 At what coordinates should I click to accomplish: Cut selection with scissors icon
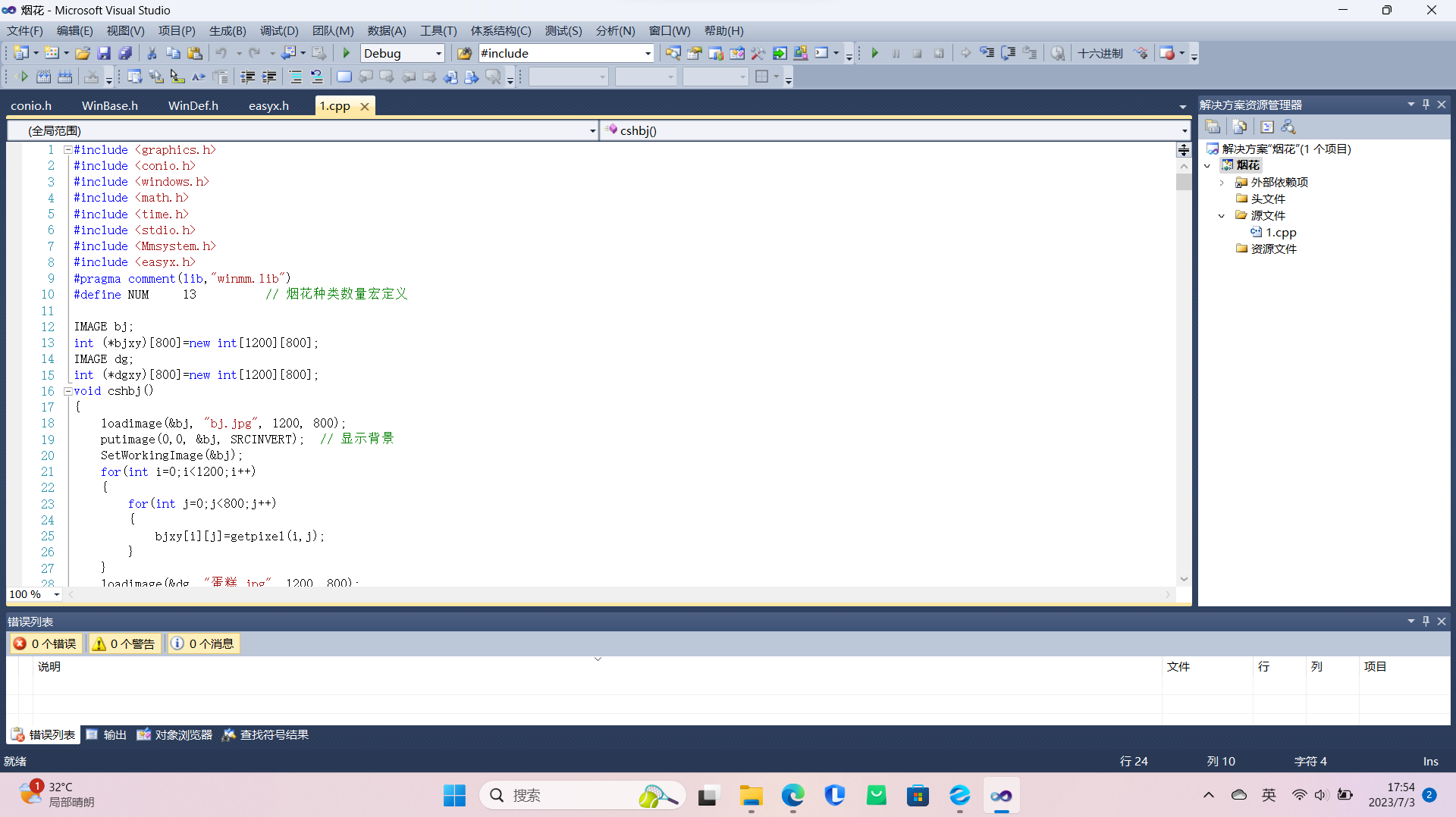pos(152,53)
